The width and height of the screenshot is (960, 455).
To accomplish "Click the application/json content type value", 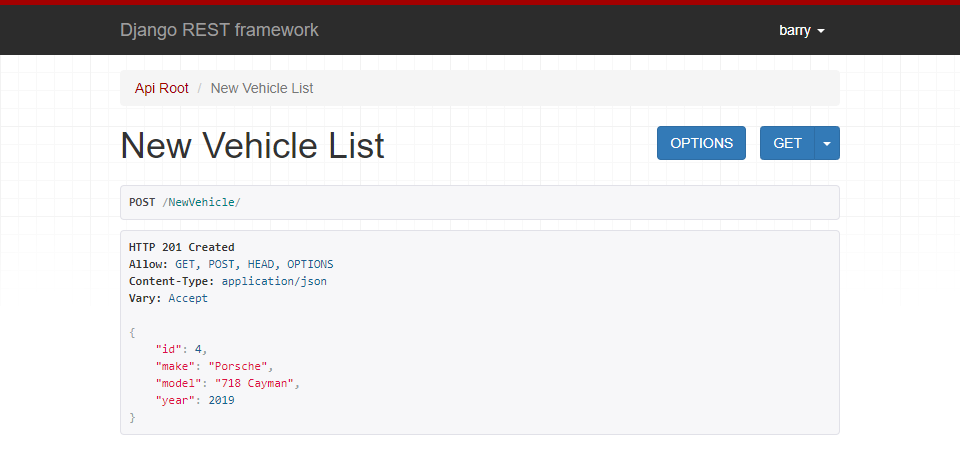I will [x=274, y=282].
